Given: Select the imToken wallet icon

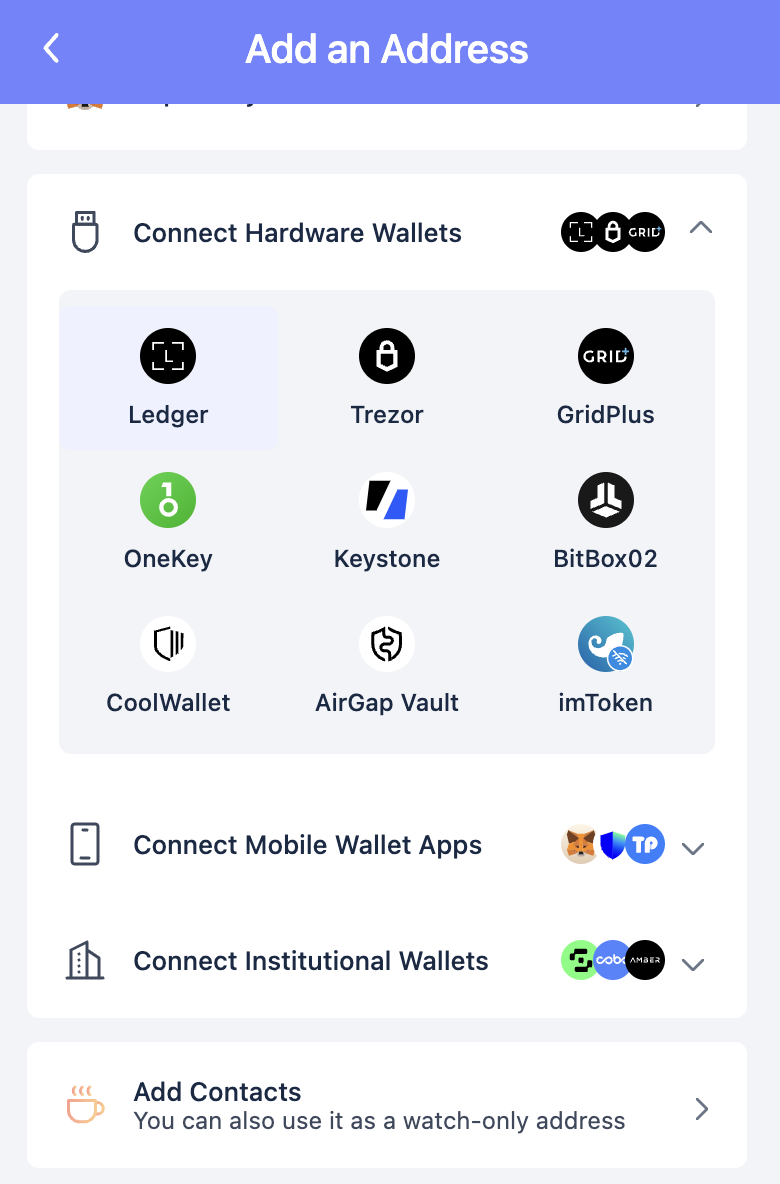Looking at the screenshot, I should click(x=606, y=644).
